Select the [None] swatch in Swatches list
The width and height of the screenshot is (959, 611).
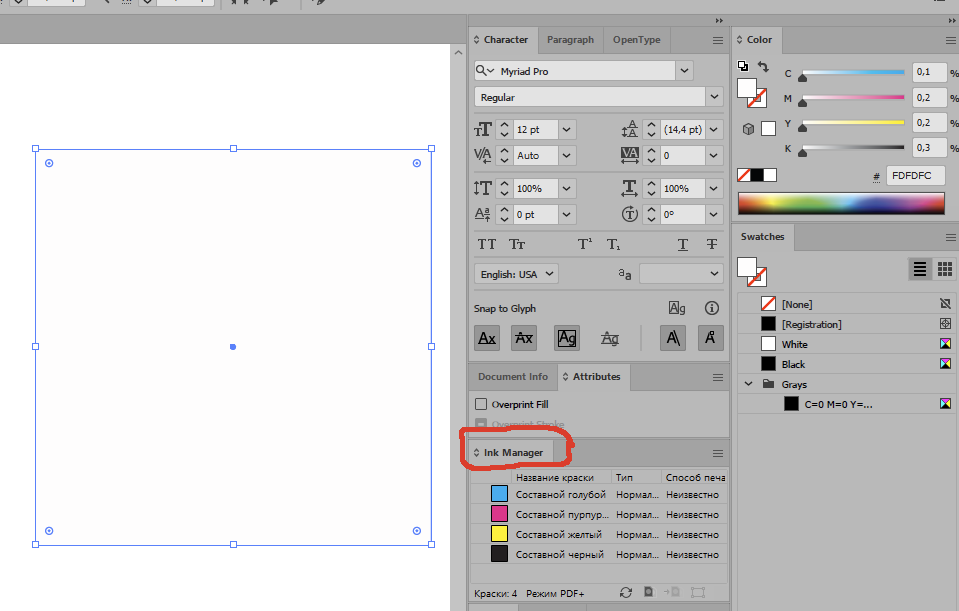846,304
